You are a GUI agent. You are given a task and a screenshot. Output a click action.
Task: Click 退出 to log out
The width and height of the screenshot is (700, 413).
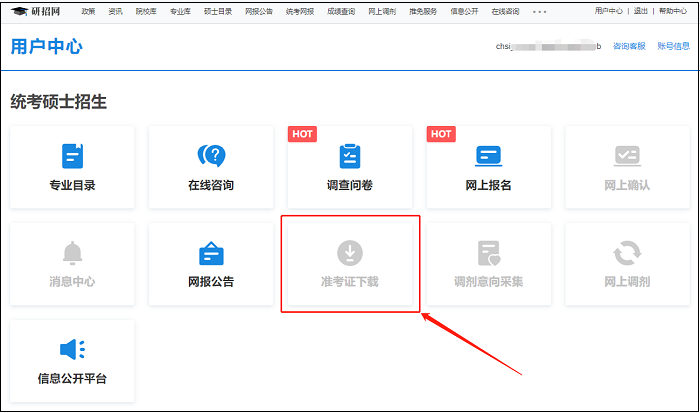[641, 11]
